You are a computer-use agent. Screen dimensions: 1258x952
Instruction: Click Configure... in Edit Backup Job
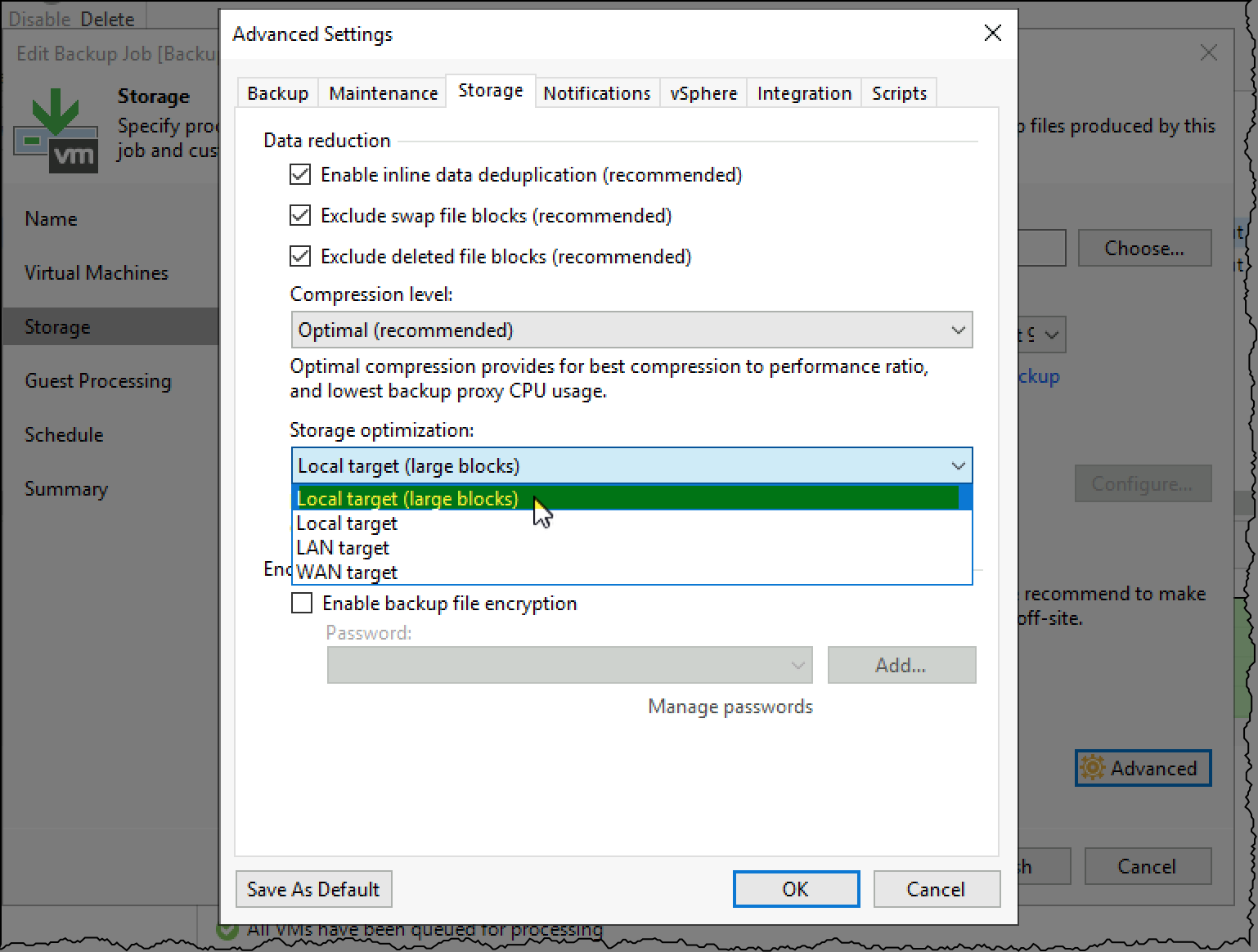pyautogui.click(x=1143, y=484)
